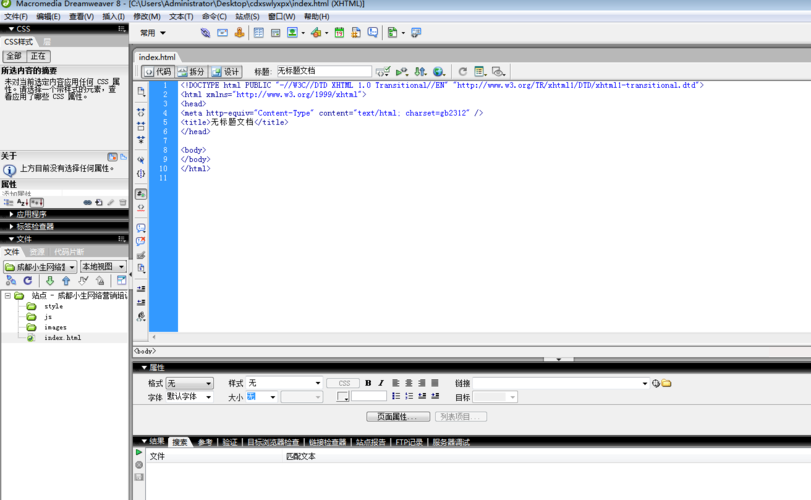Select the 验证 tab in results panel
811x500 pixels.
pyautogui.click(x=230, y=442)
